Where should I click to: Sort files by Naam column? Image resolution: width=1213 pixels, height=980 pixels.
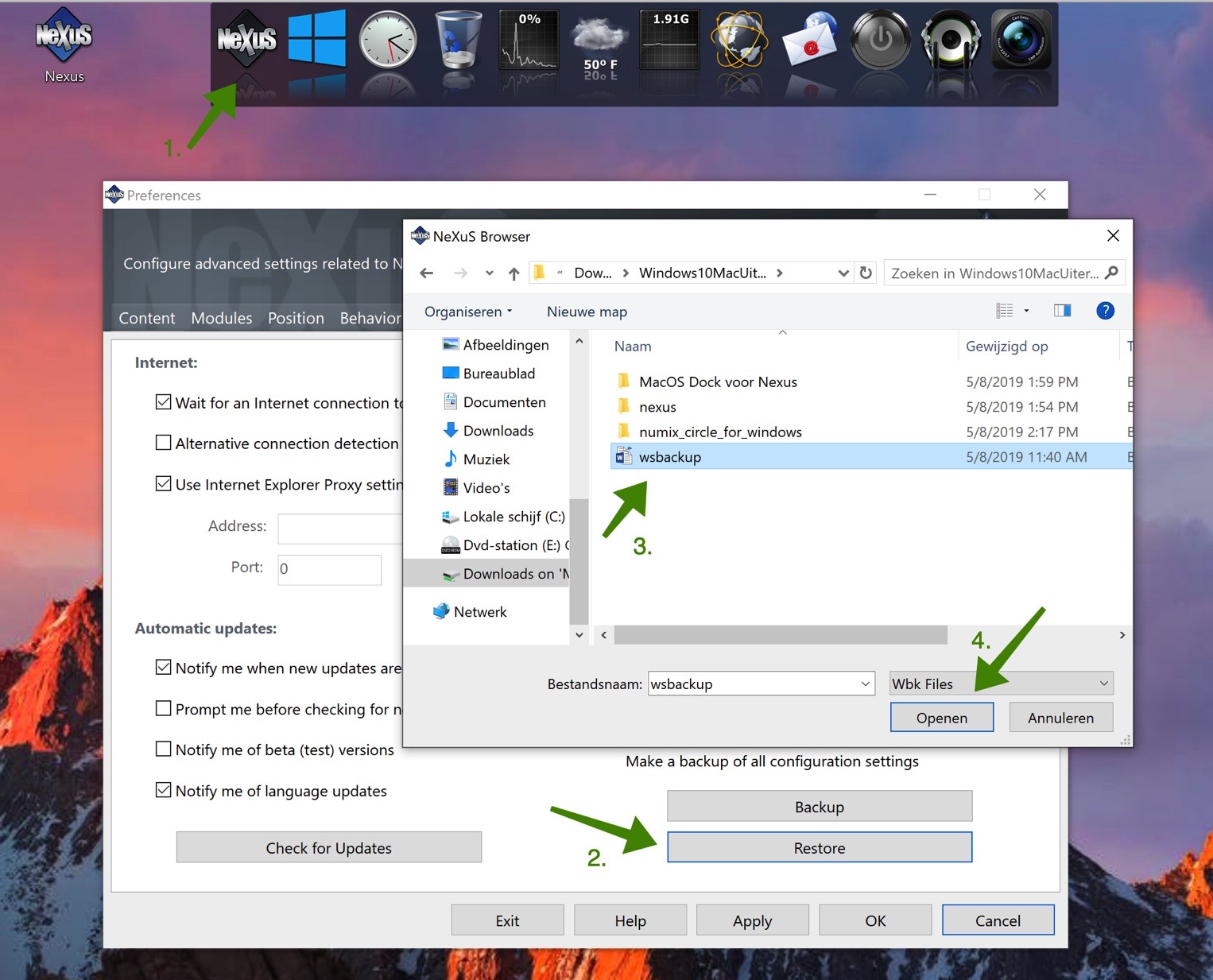[x=633, y=347]
